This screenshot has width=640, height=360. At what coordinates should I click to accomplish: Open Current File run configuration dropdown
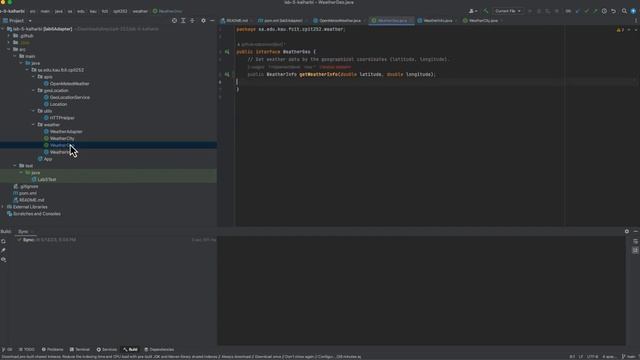pos(508,11)
